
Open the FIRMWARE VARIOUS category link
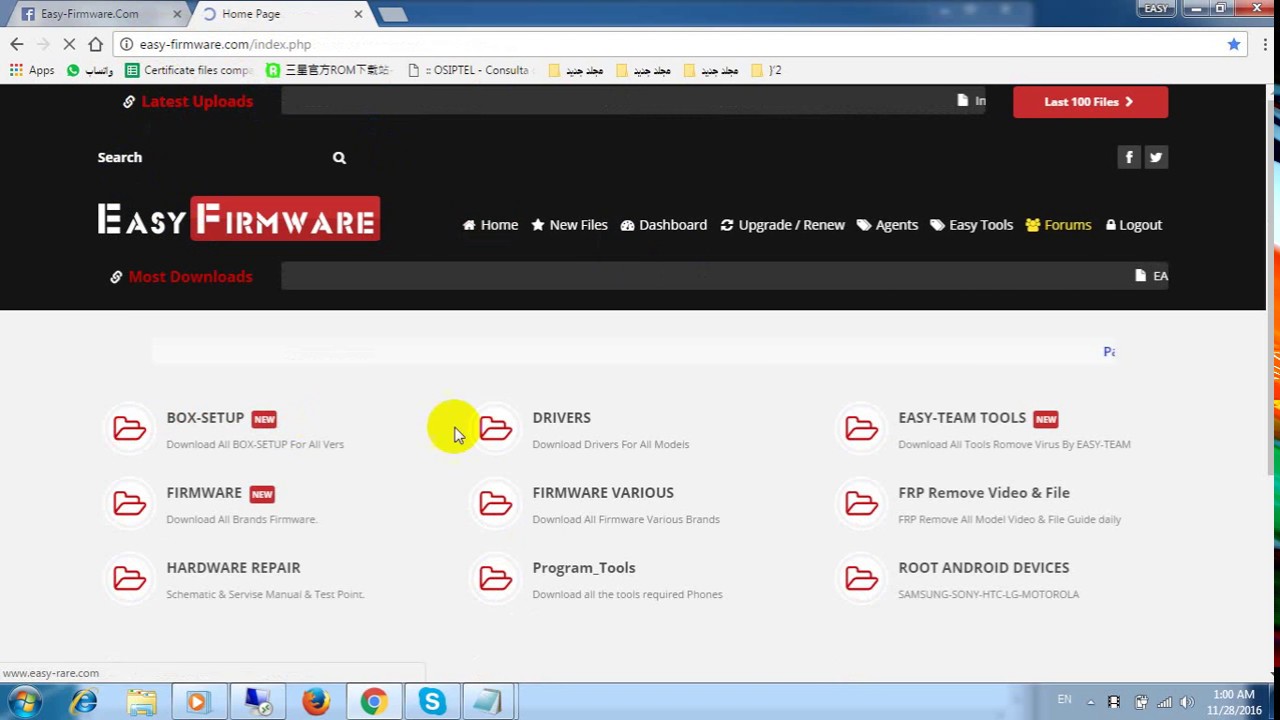click(x=603, y=493)
